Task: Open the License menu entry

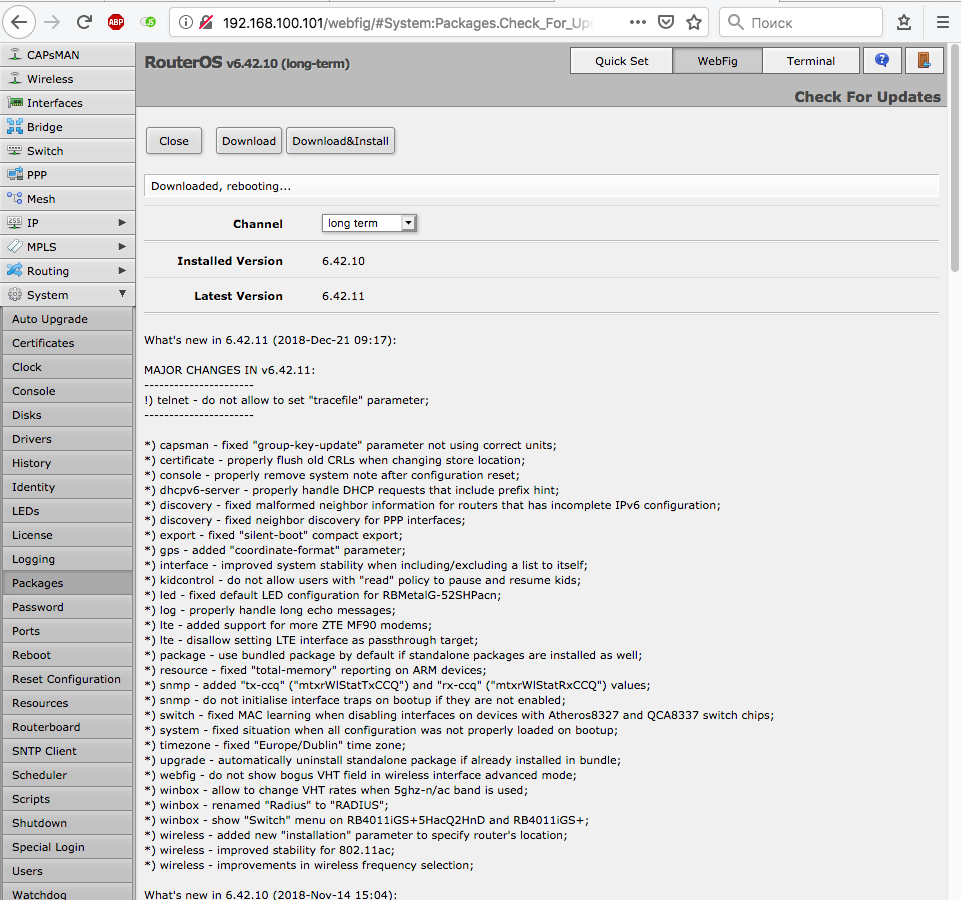Action: [x=67, y=535]
